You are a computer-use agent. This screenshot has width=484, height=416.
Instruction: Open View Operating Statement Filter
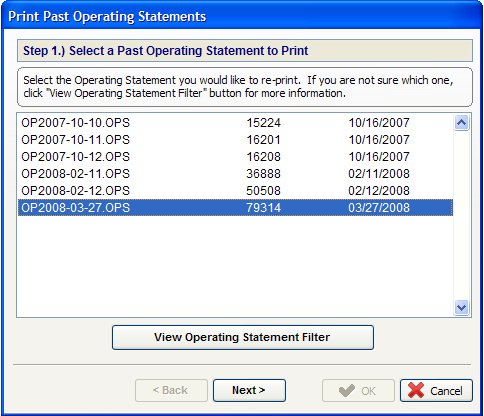(x=243, y=337)
